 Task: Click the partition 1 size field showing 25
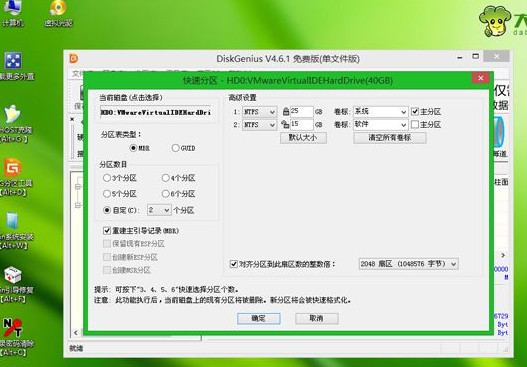click(x=301, y=112)
